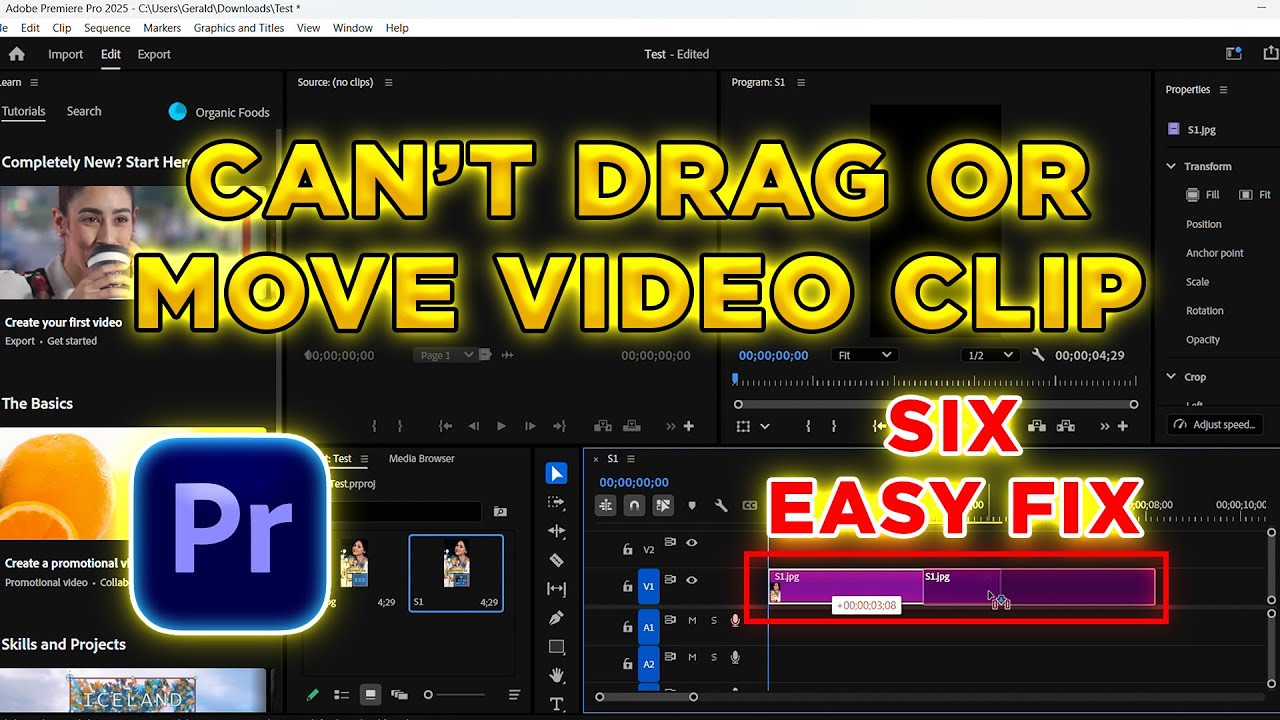The width and height of the screenshot is (1280, 720).
Task: Add a marker in the timeline
Action: (692, 506)
